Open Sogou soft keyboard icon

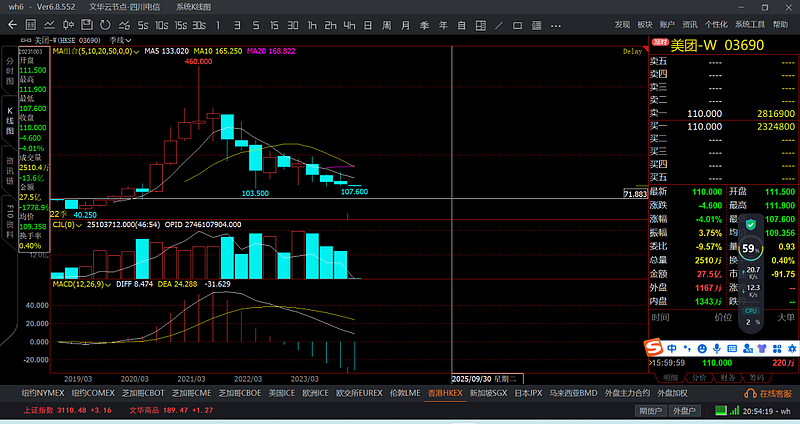732,348
